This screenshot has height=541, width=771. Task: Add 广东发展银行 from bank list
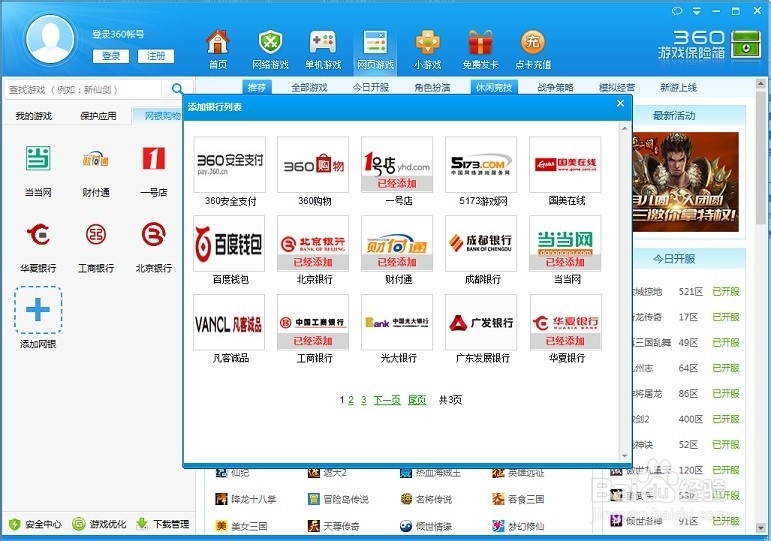(481, 322)
